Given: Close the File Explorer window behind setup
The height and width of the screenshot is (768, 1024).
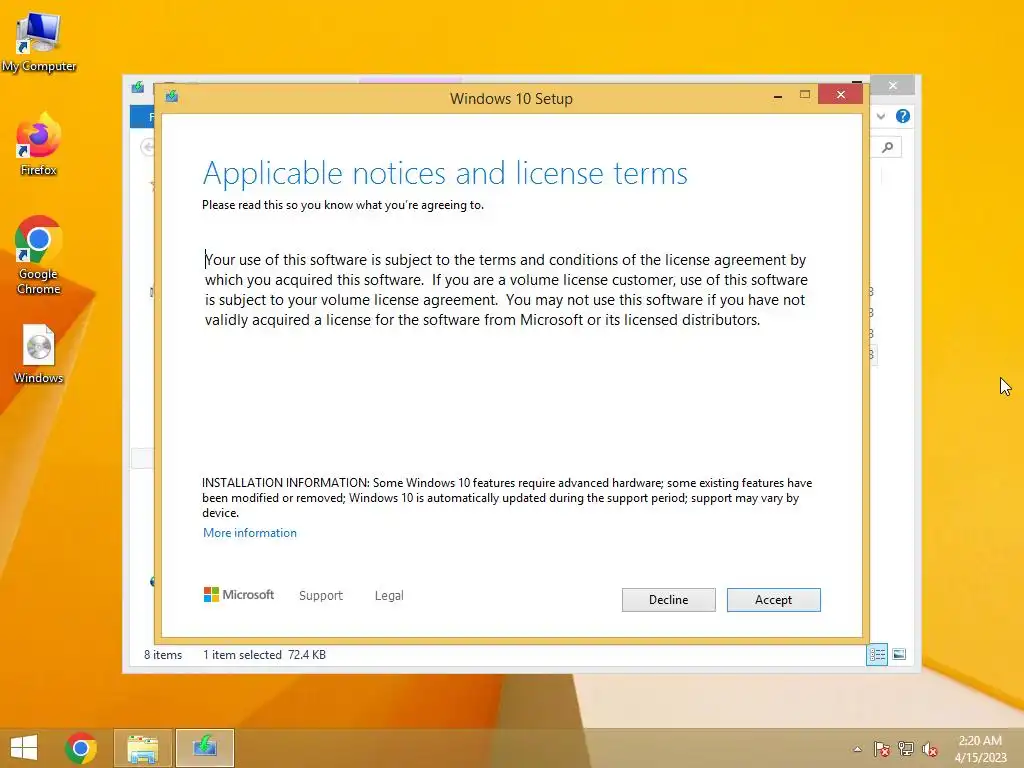Looking at the screenshot, I should [893, 86].
